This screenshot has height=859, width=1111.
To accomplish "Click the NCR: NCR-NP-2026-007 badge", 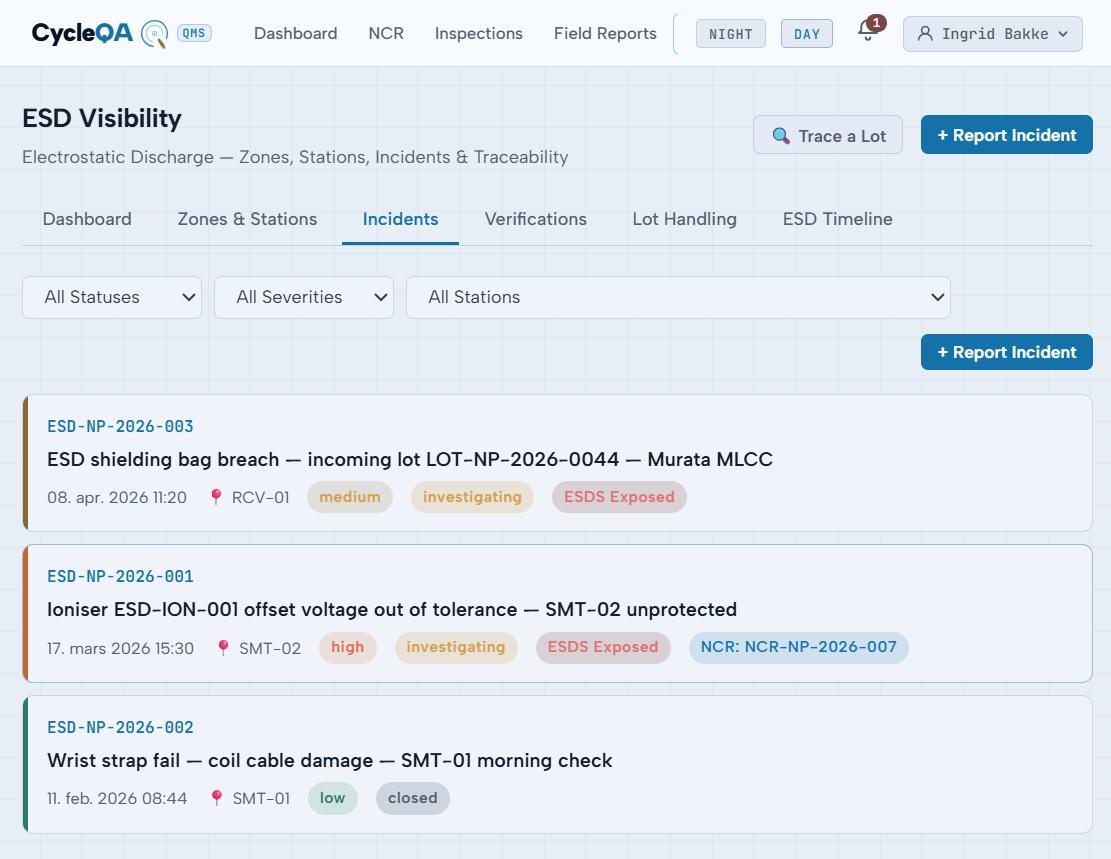I will pos(799,647).
